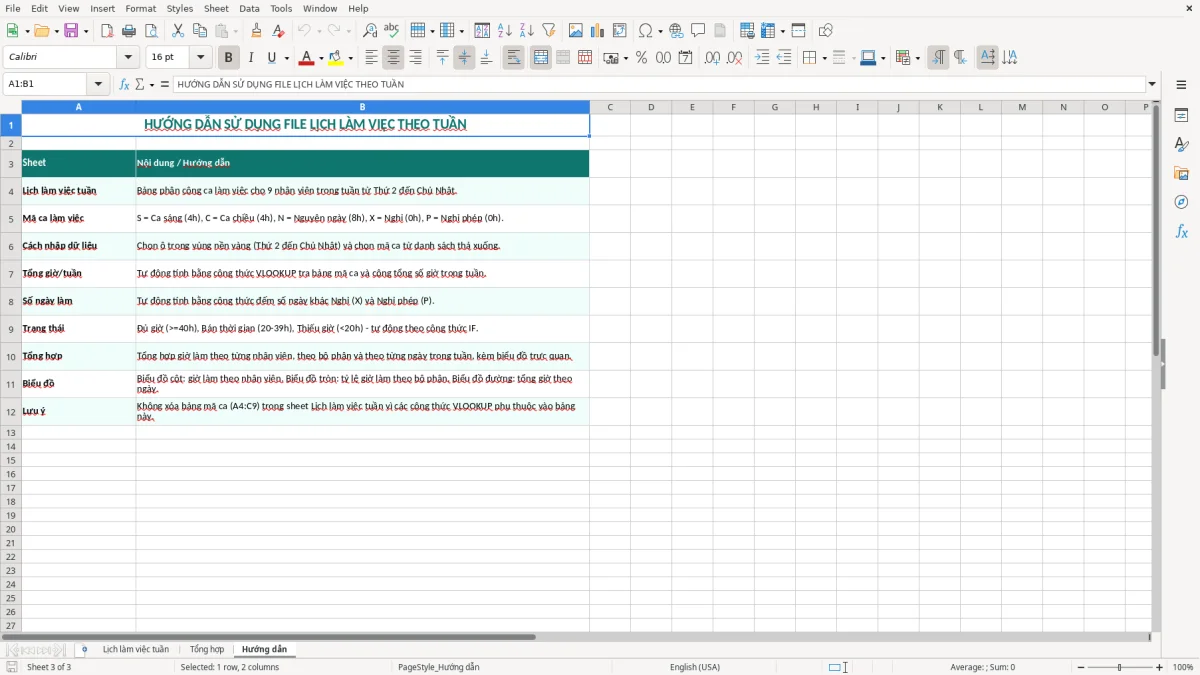
Task: Click the Insert Comment icon
Action: [698, 31]
